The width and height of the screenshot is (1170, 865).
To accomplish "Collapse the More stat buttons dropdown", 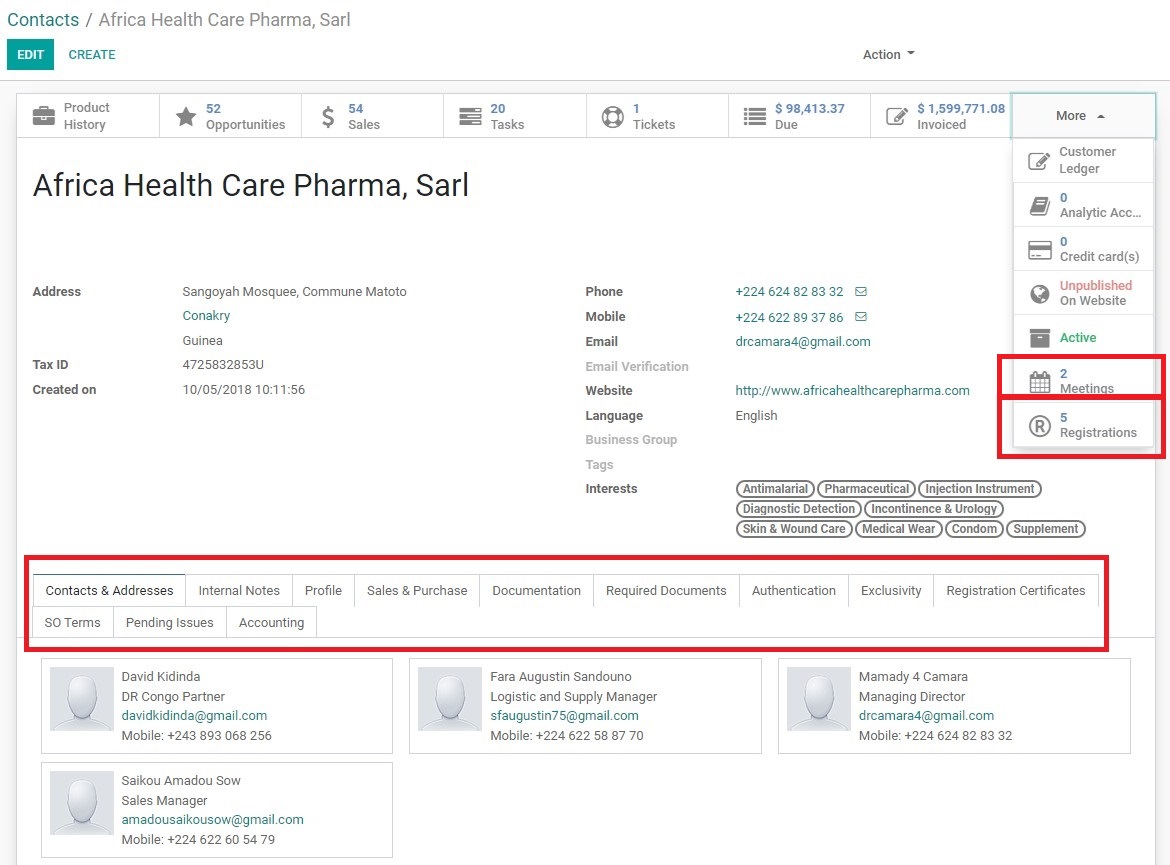I will 1083,116.
